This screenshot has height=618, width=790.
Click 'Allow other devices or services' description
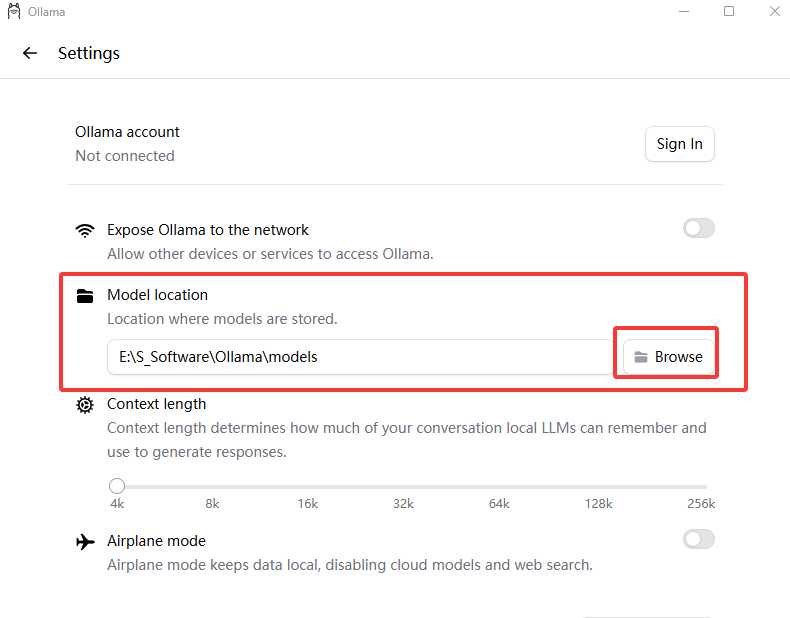click(x=270, y=254)
